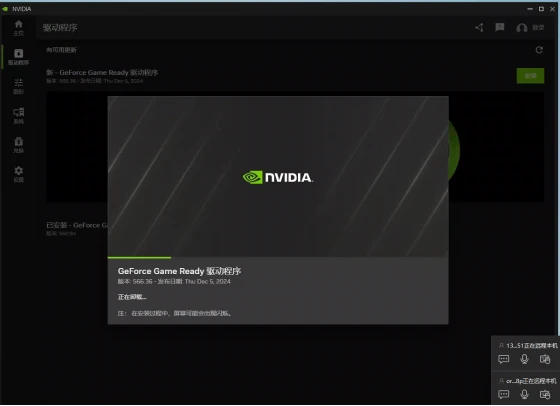
Task: Click the green installation progress bar
Action: (139, 257)
